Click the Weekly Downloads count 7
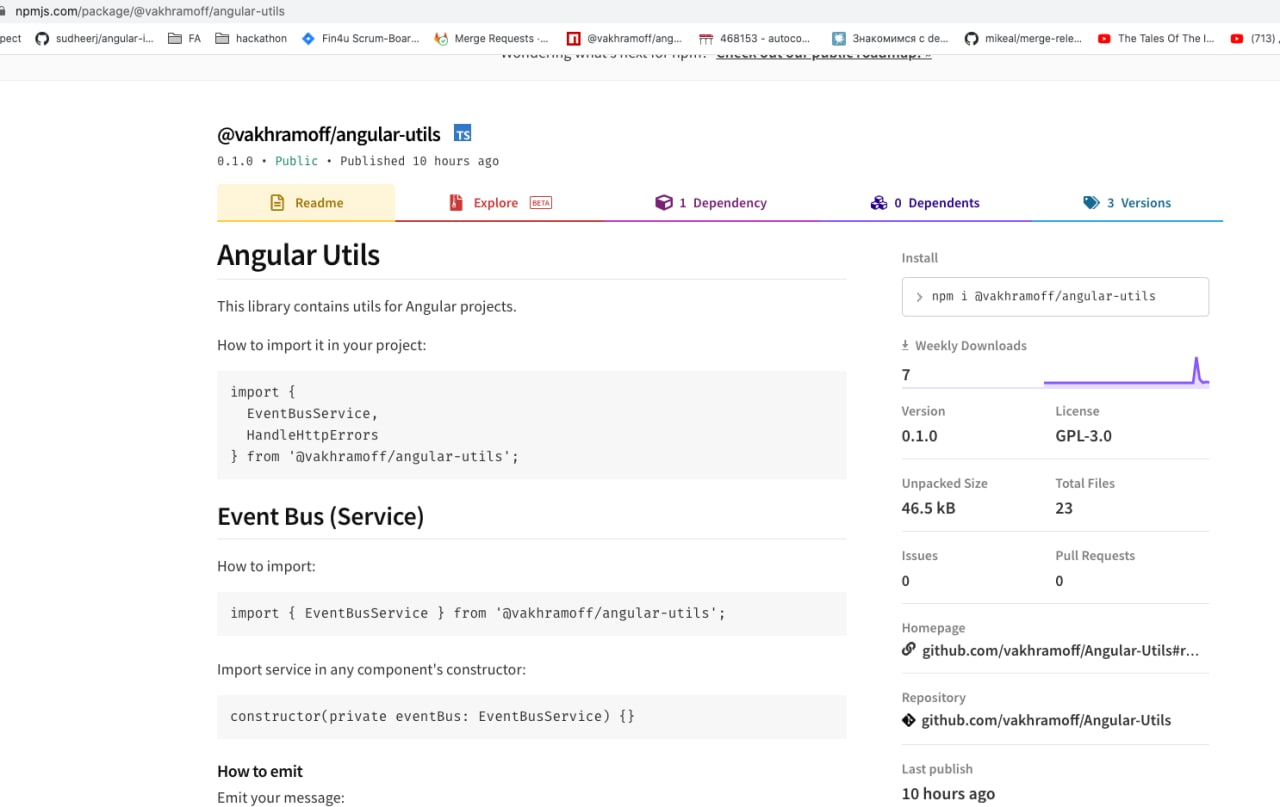 906,375
